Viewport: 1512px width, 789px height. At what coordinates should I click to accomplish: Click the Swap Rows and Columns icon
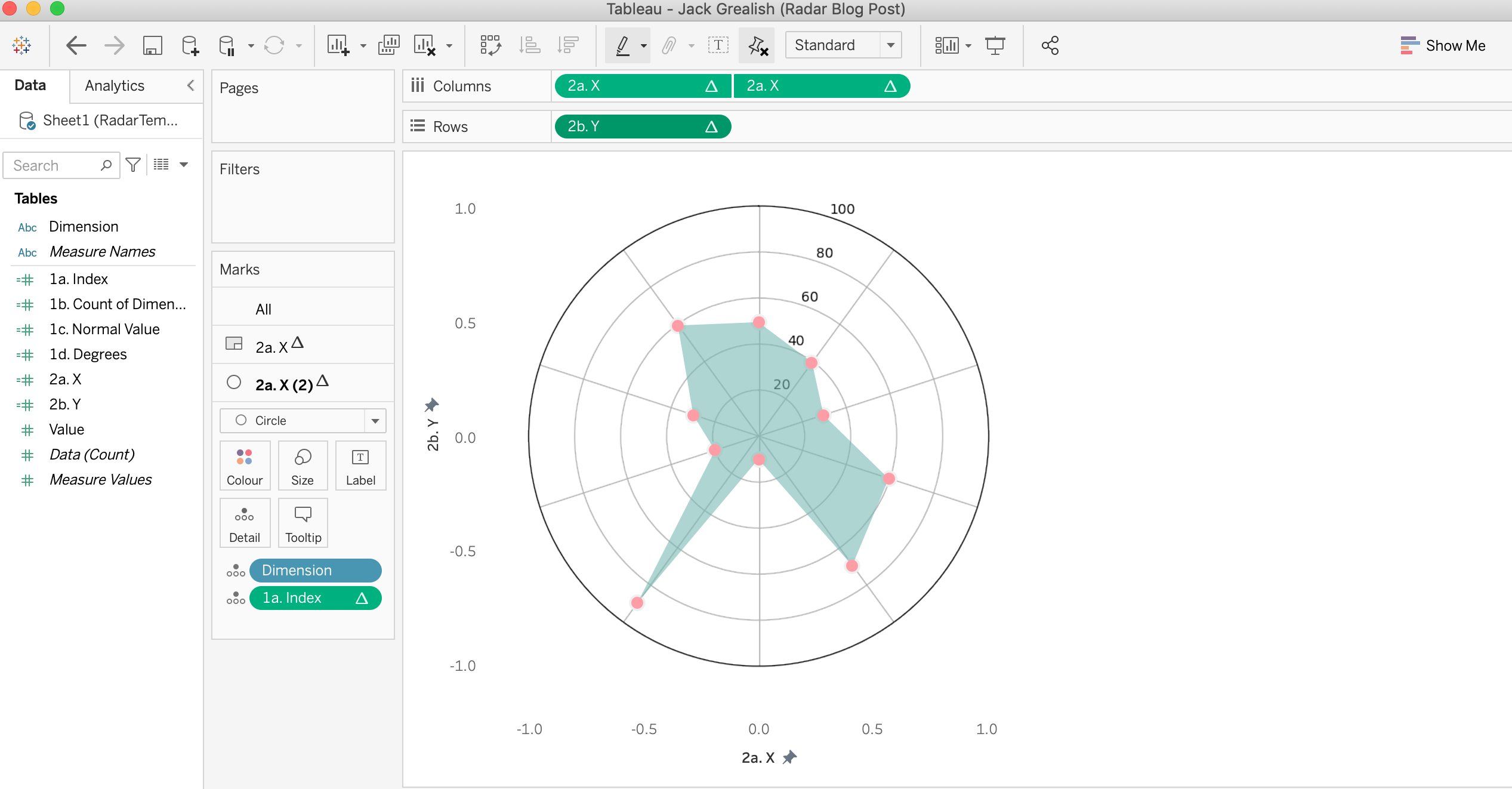point(490,45)
